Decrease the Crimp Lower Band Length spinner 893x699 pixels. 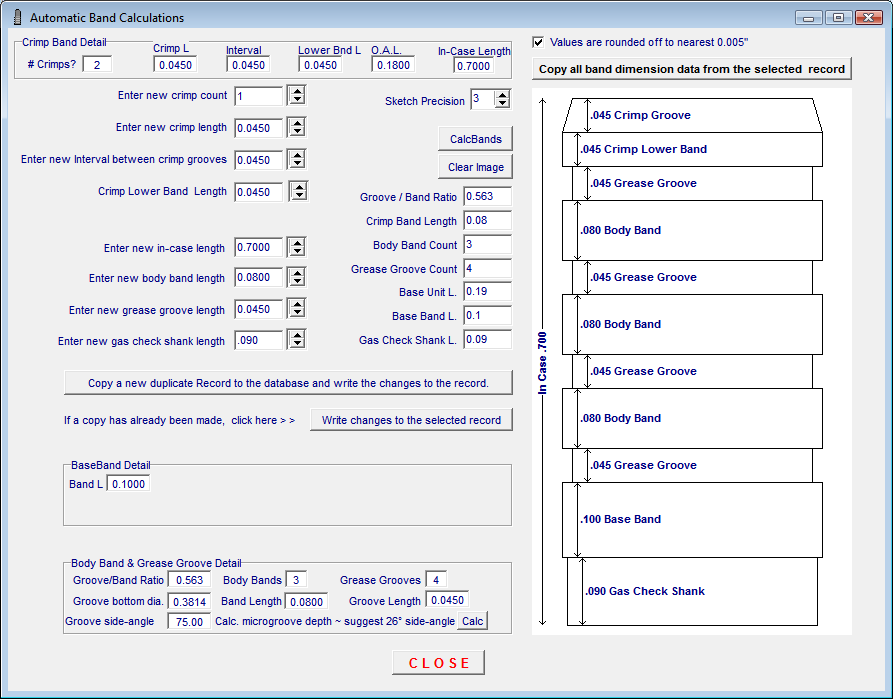point(298,195)
